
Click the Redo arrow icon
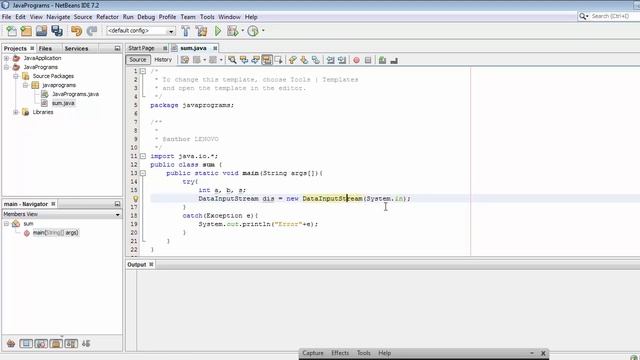(x=92, y=31)
